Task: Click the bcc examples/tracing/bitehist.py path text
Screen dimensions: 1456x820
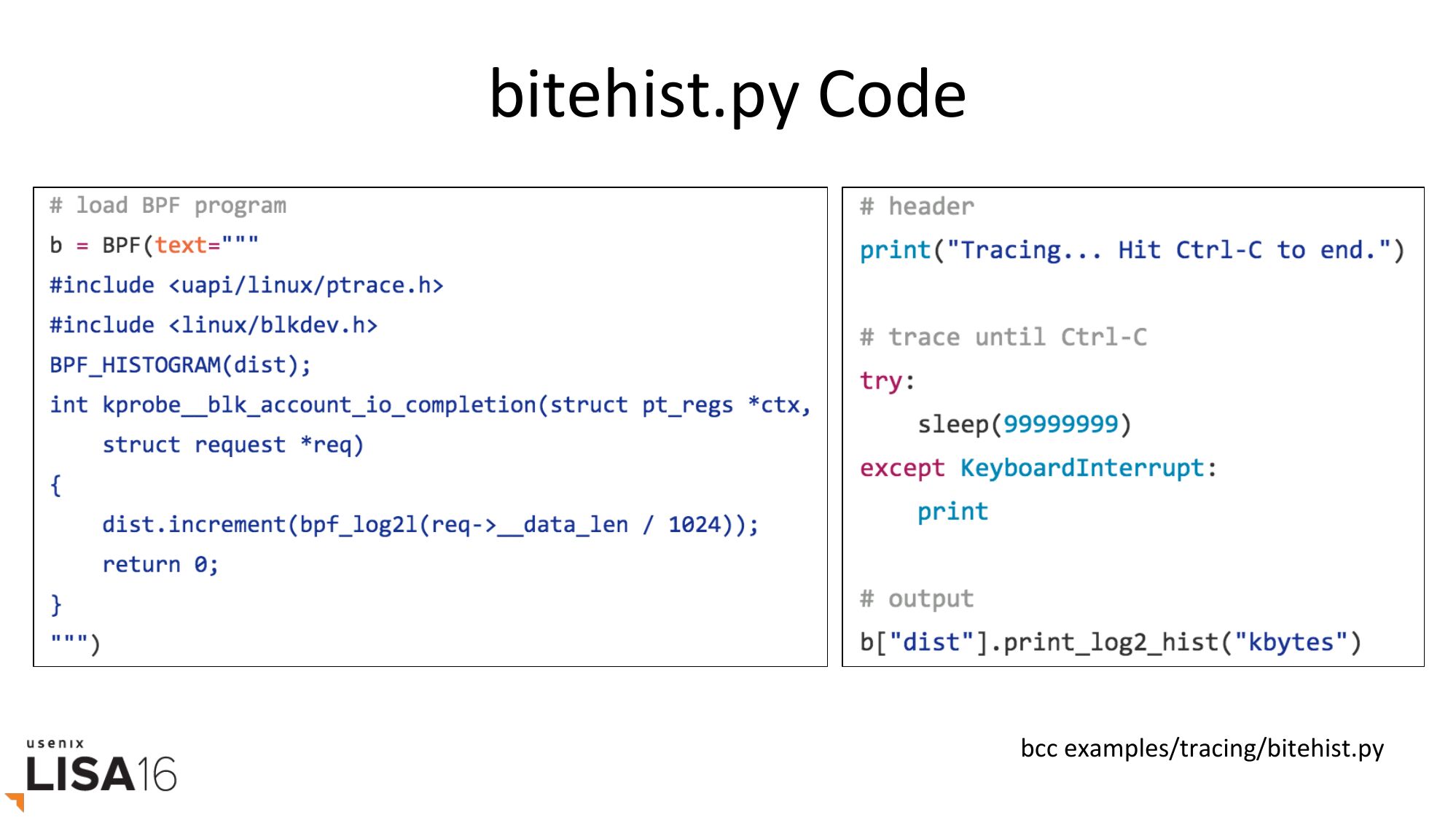Action: click(1202, 749)
